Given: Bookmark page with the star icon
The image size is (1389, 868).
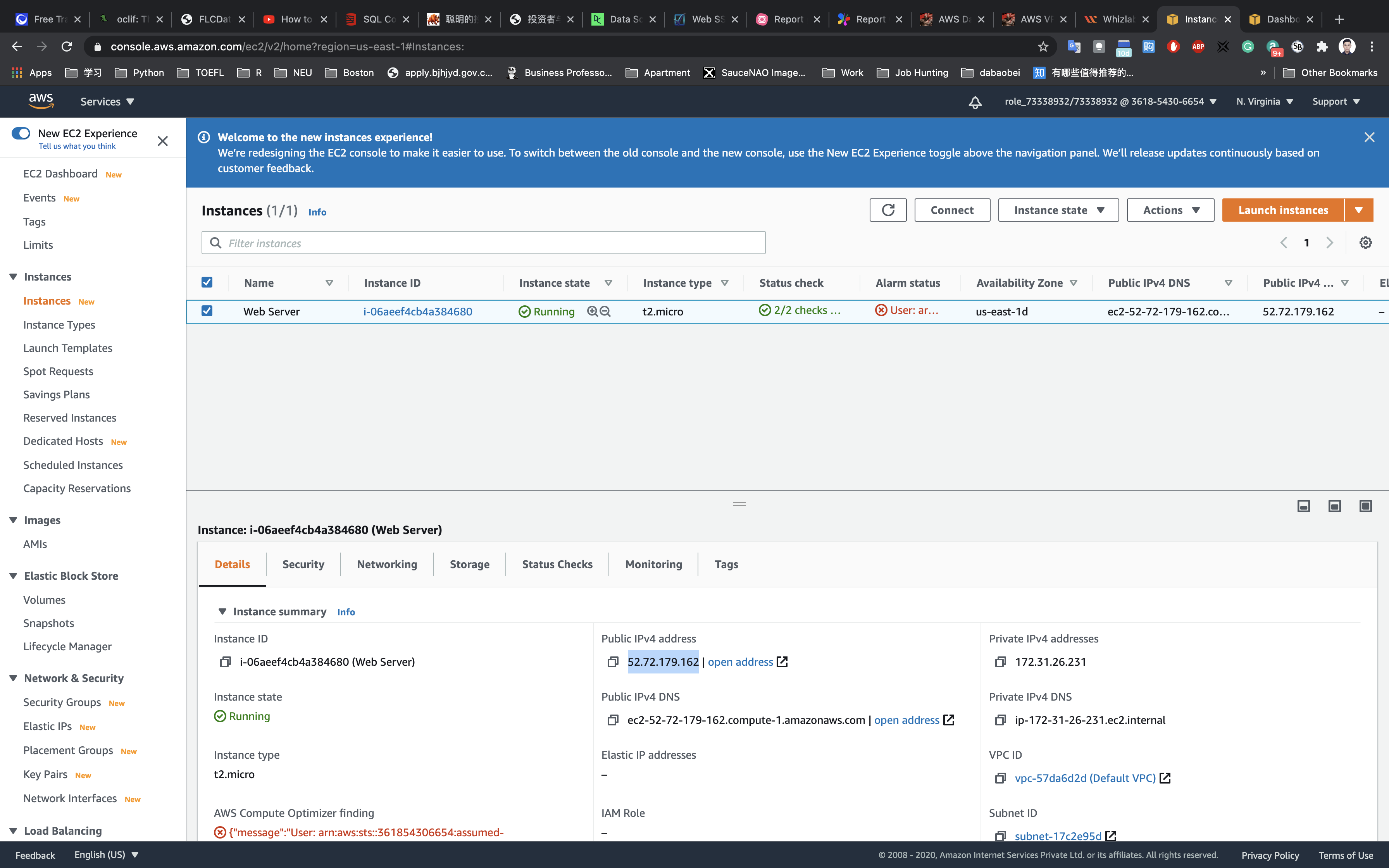Looking at the screenshot, I should (x=1043, y=46).
